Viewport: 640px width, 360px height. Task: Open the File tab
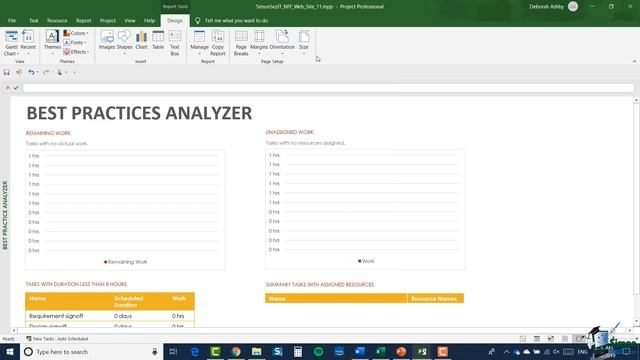[12, 20]
